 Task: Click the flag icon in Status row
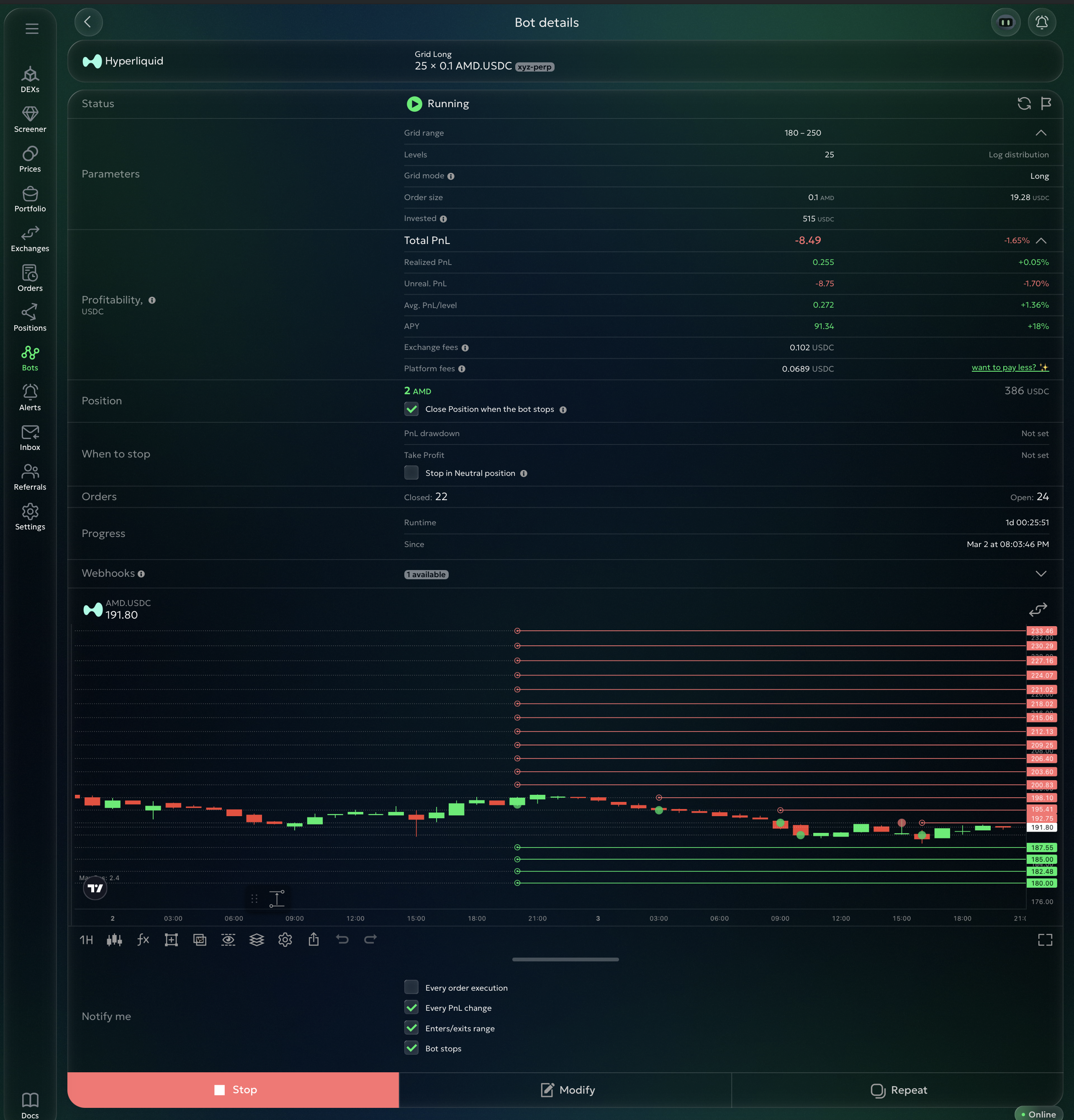[1046, 103]
